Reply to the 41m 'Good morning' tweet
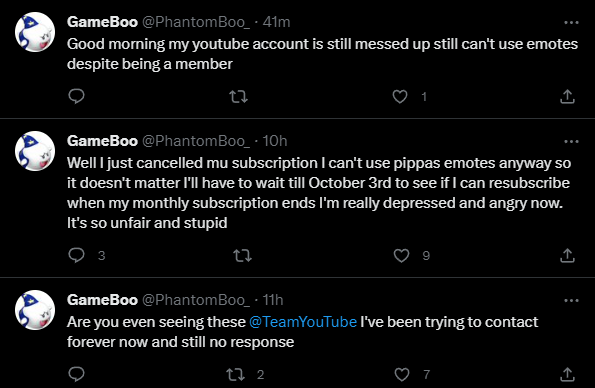 tap(76, 96)
